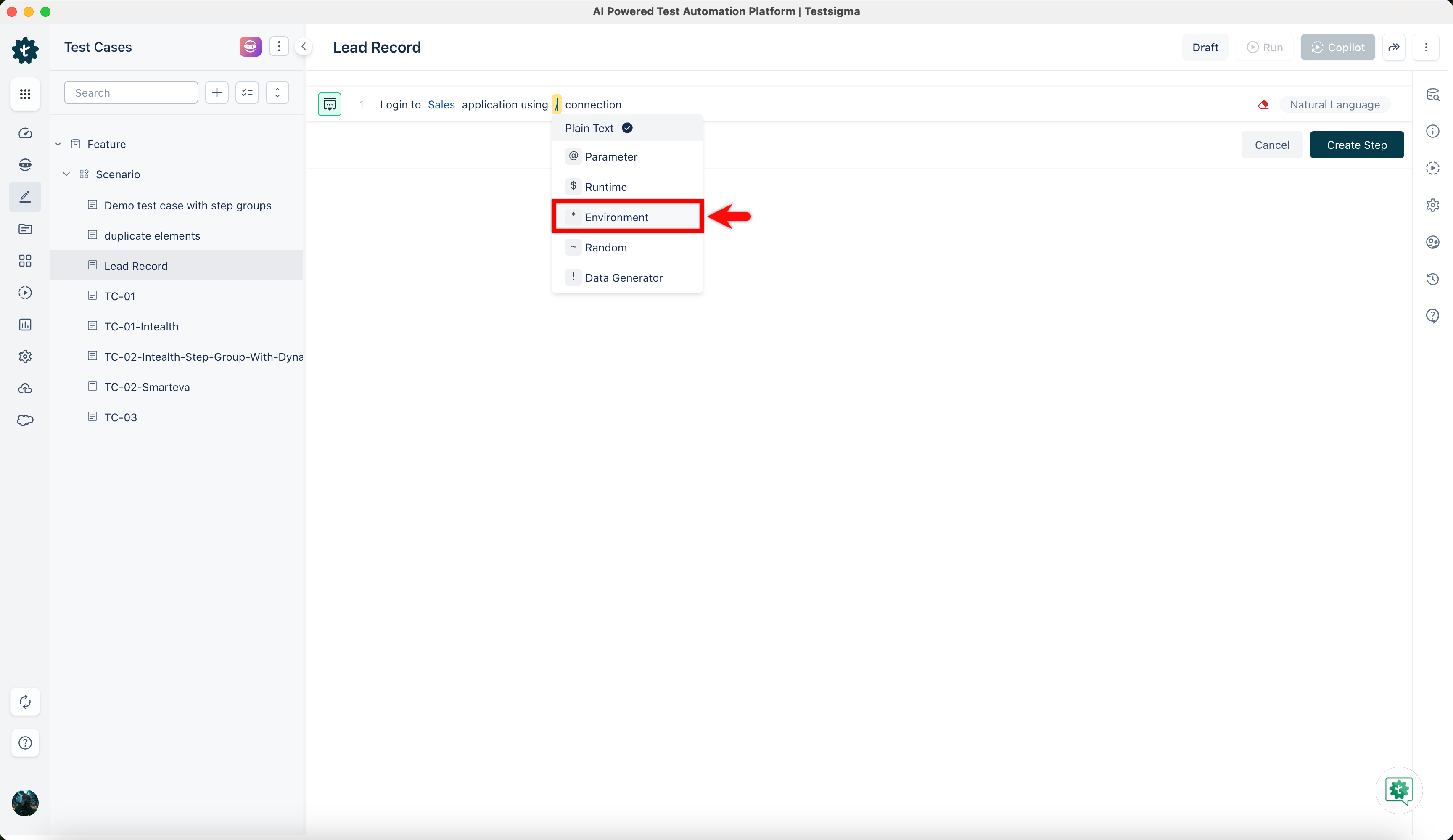Choose Parameter data type
This screenshot has width=1453, height=840.
[x=627, y=156]
